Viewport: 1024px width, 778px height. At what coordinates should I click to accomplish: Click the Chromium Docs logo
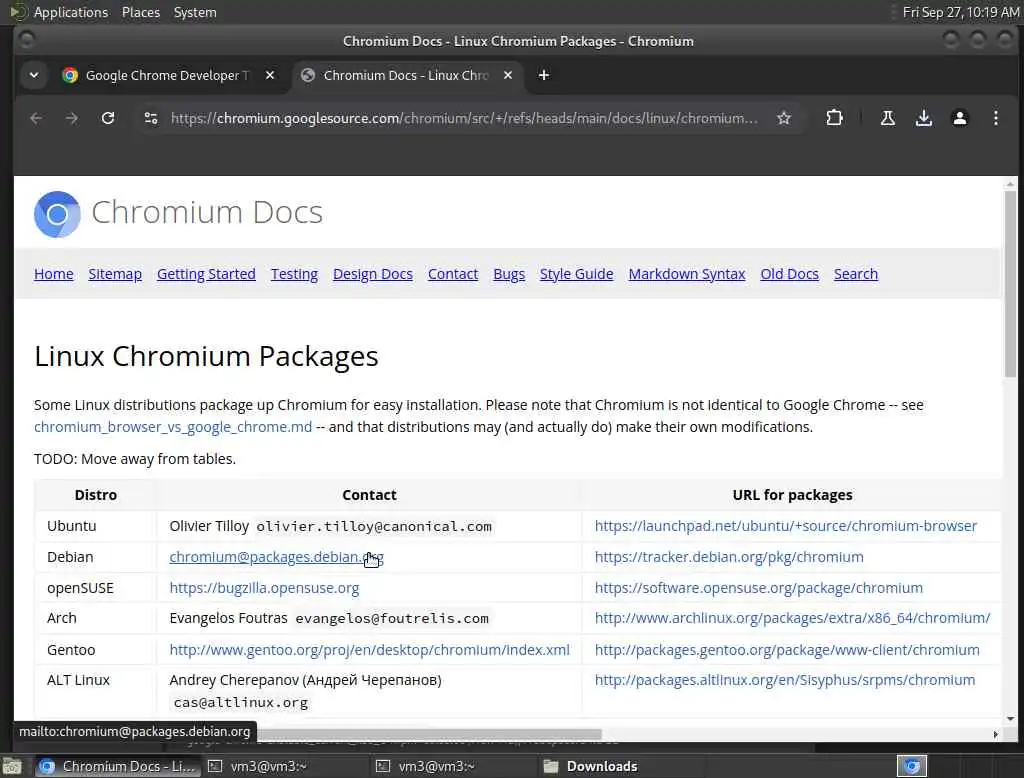(x=57, y=214)
